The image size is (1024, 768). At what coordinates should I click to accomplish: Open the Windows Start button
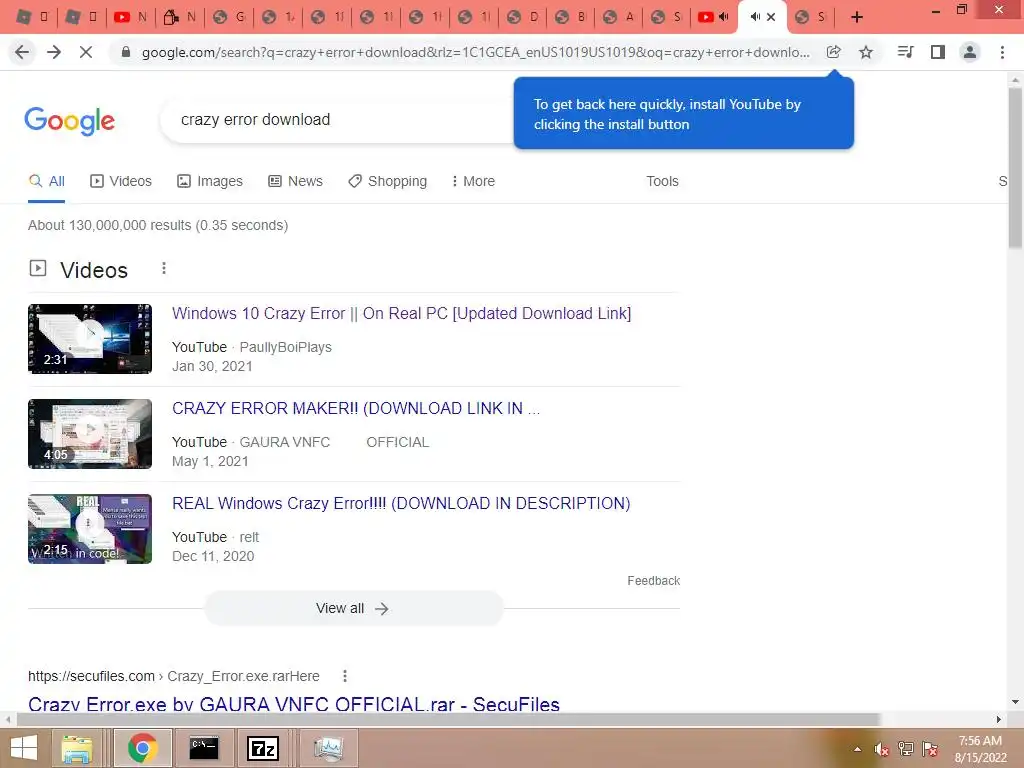pos(24,748)
